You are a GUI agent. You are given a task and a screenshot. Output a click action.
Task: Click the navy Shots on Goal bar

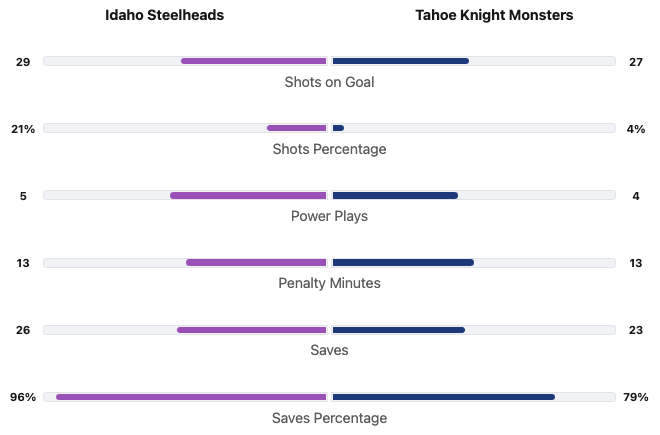click(x=400, y=61)
